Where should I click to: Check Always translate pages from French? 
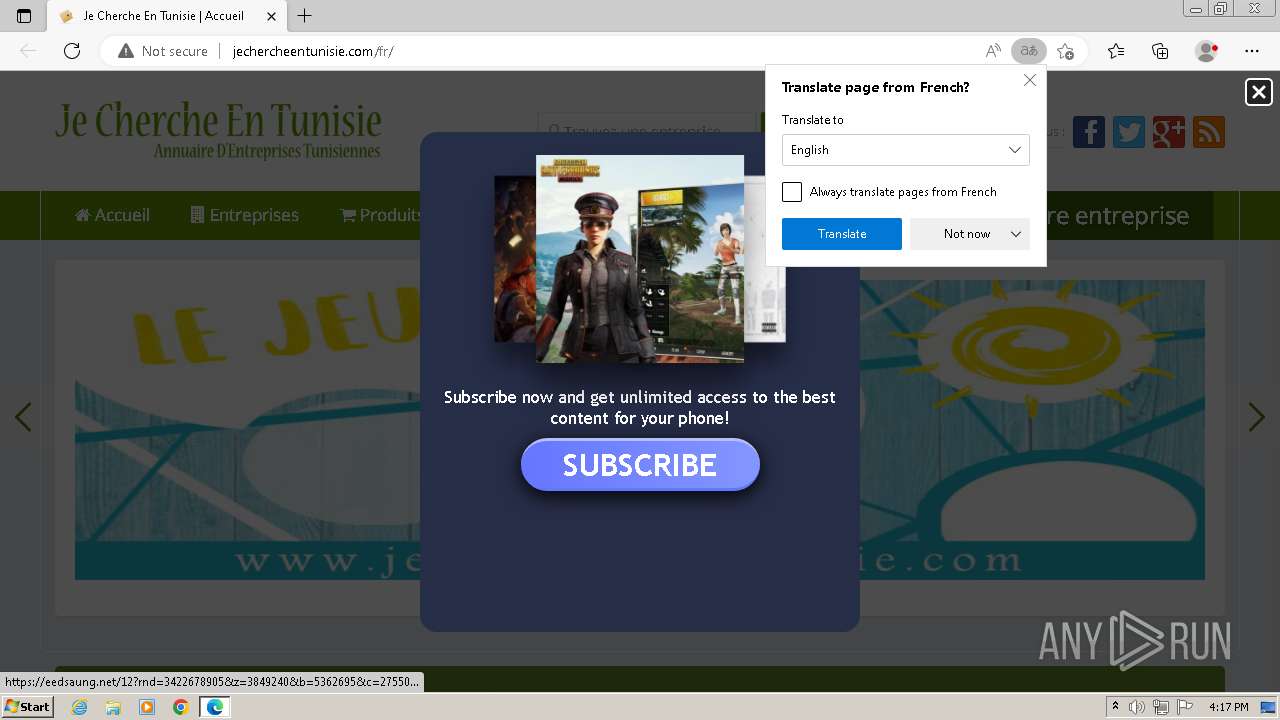point(792,192)
